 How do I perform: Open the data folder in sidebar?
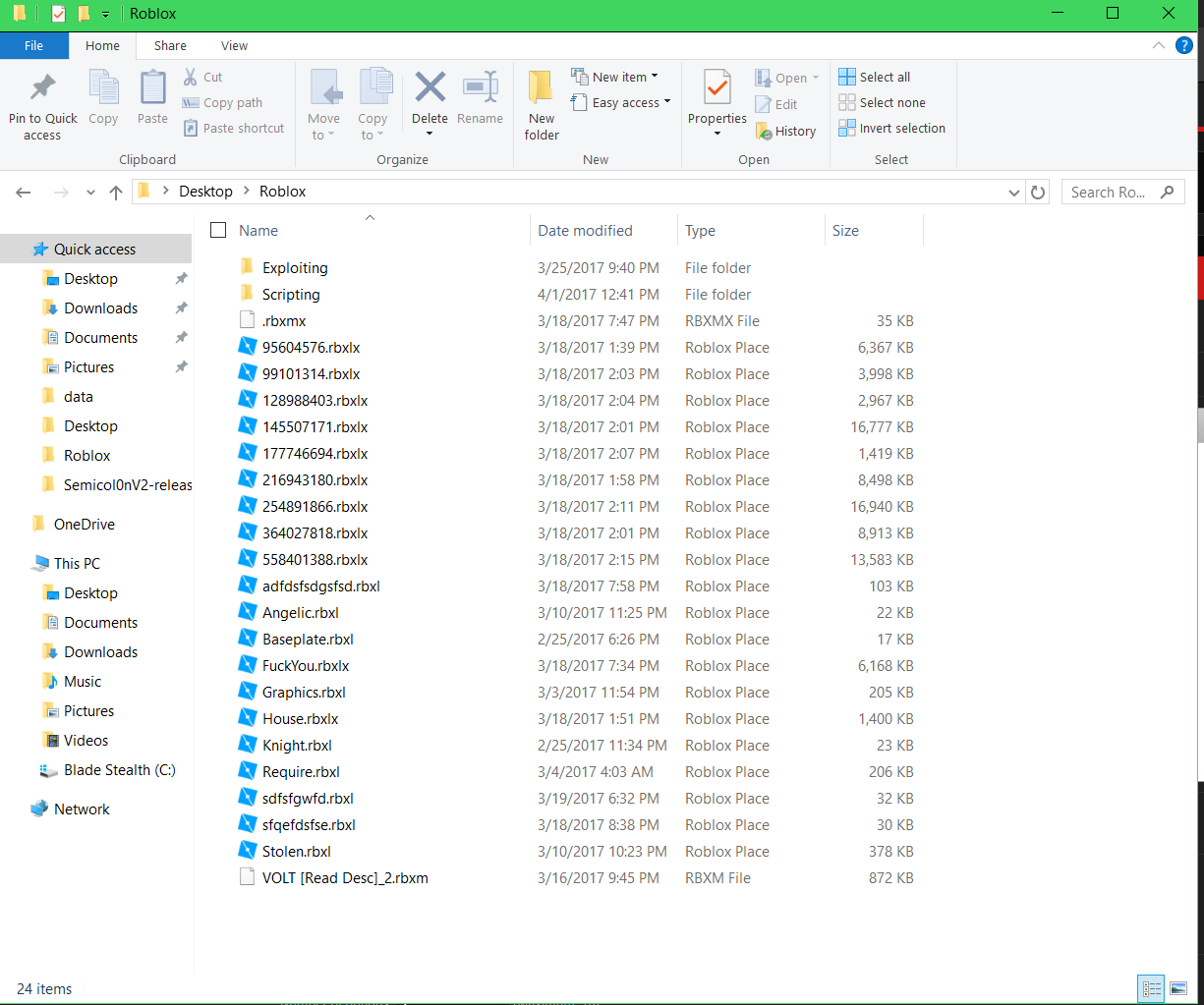coord(79,397)
